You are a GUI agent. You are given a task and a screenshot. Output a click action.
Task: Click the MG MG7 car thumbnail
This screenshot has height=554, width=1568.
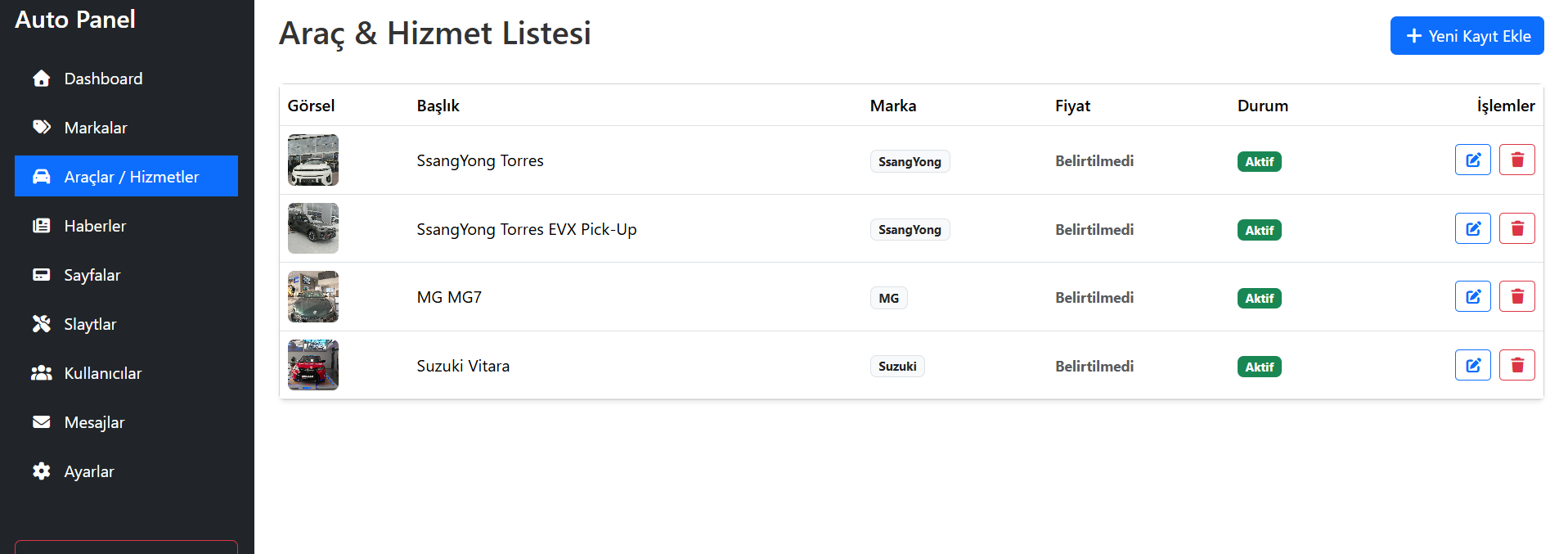pyautogui.click(x=313, y=297)
